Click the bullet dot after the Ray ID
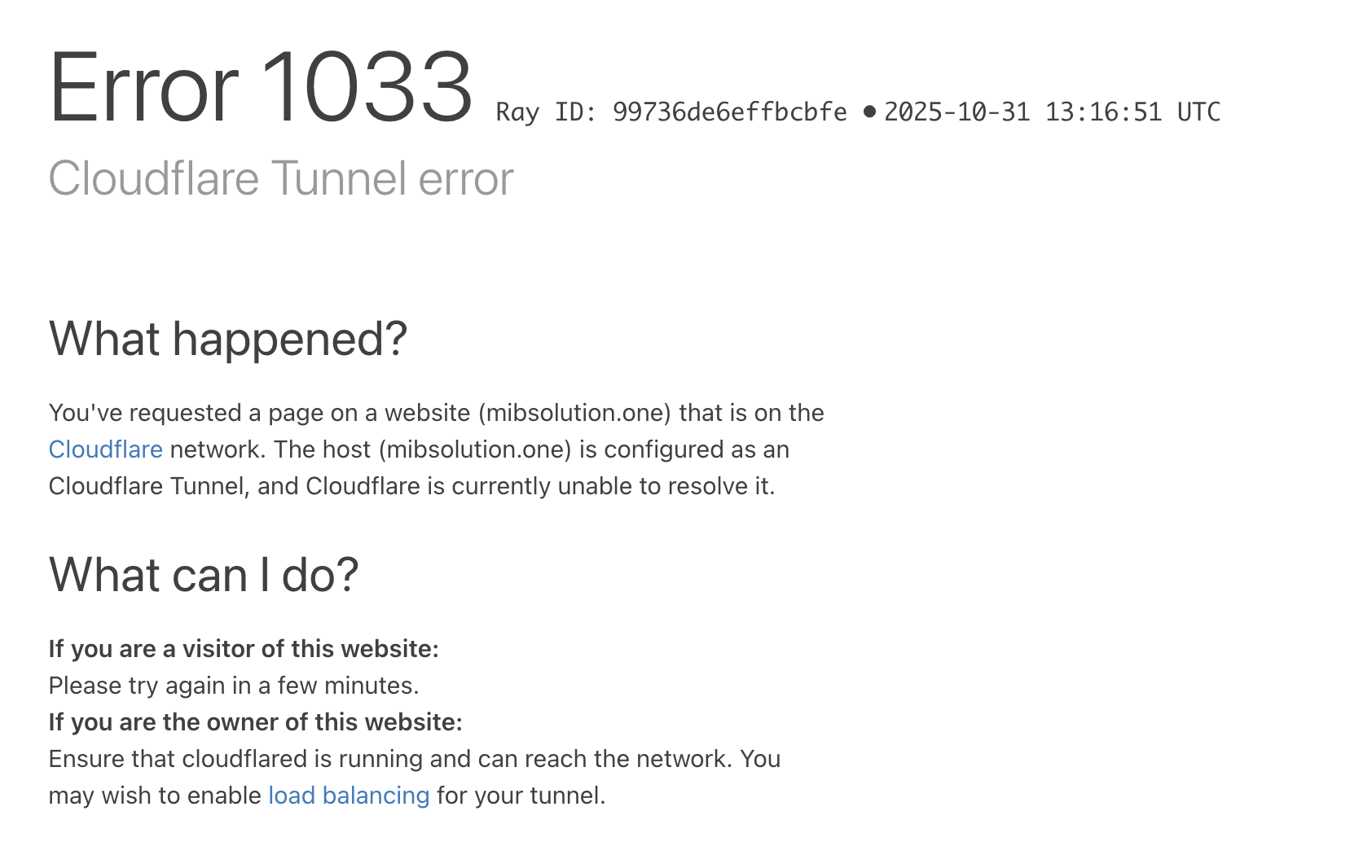The image size is (1372, 868). click(x=869, y=112)
